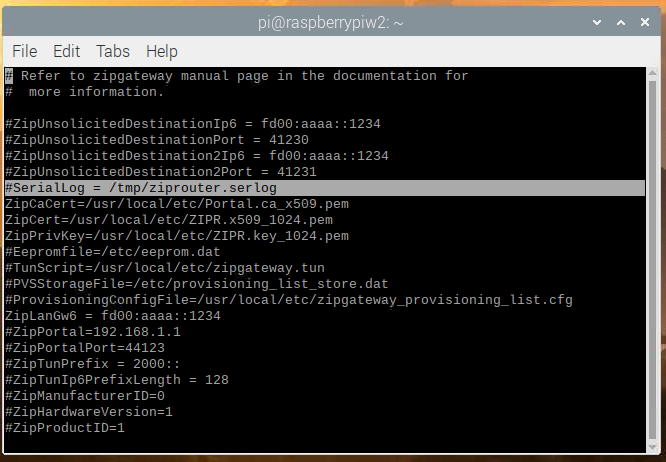The height and width of the screenshot is (462, 666).
Task: Open the Help menu
Action: (161, 51)
